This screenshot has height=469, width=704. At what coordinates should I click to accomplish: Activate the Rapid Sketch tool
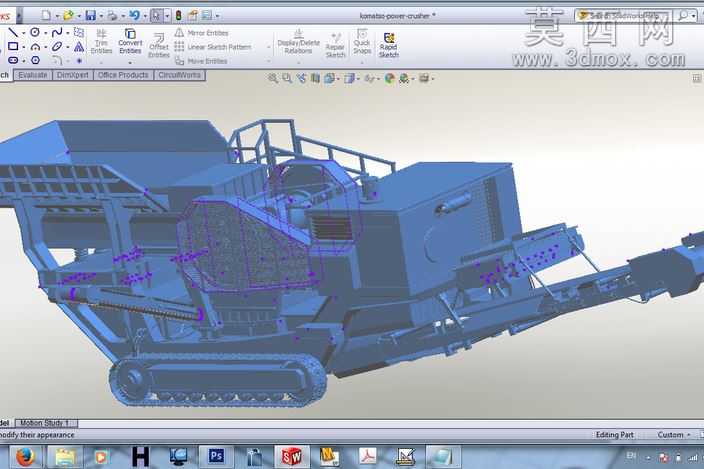388,45
